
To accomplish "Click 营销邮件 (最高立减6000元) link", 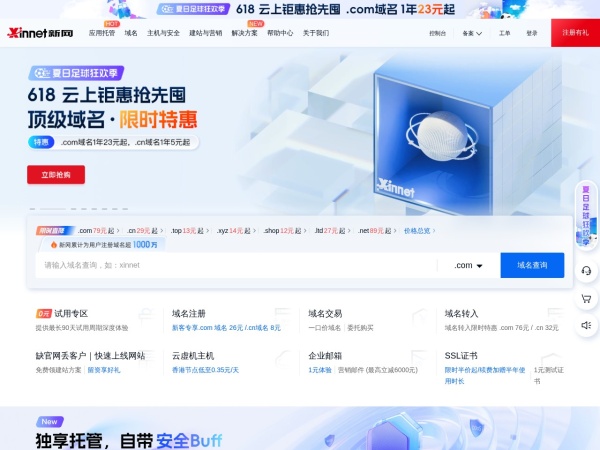I will tap(378, 370).
